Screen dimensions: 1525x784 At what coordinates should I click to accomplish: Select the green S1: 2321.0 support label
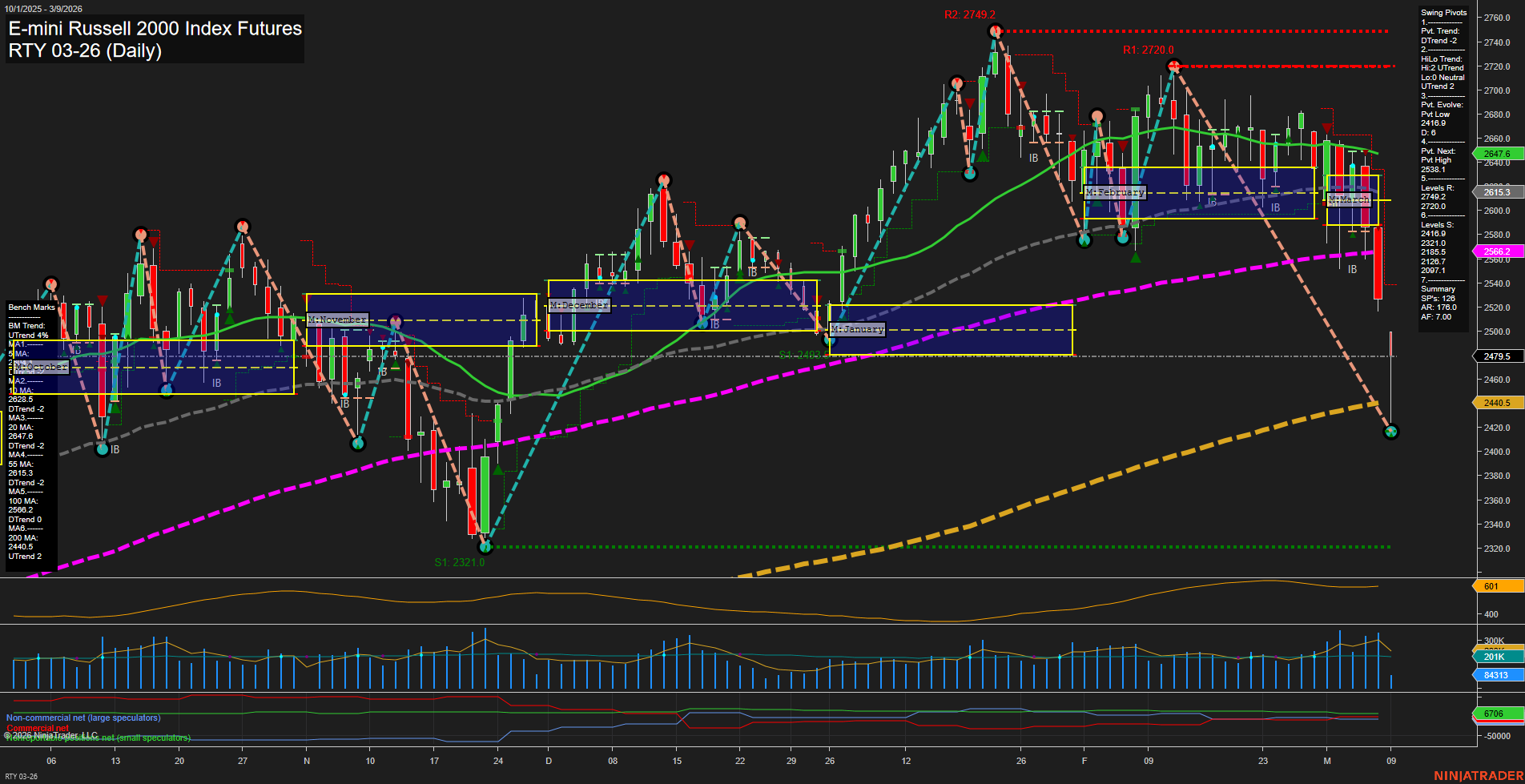click(x=460, y=562)
